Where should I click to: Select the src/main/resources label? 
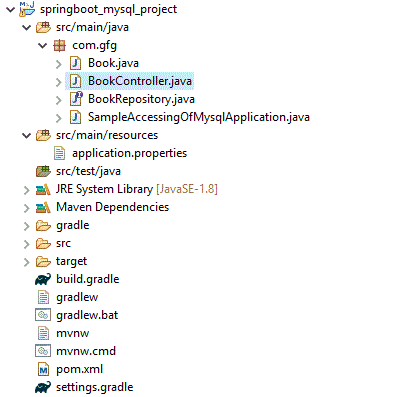point(107,135)
